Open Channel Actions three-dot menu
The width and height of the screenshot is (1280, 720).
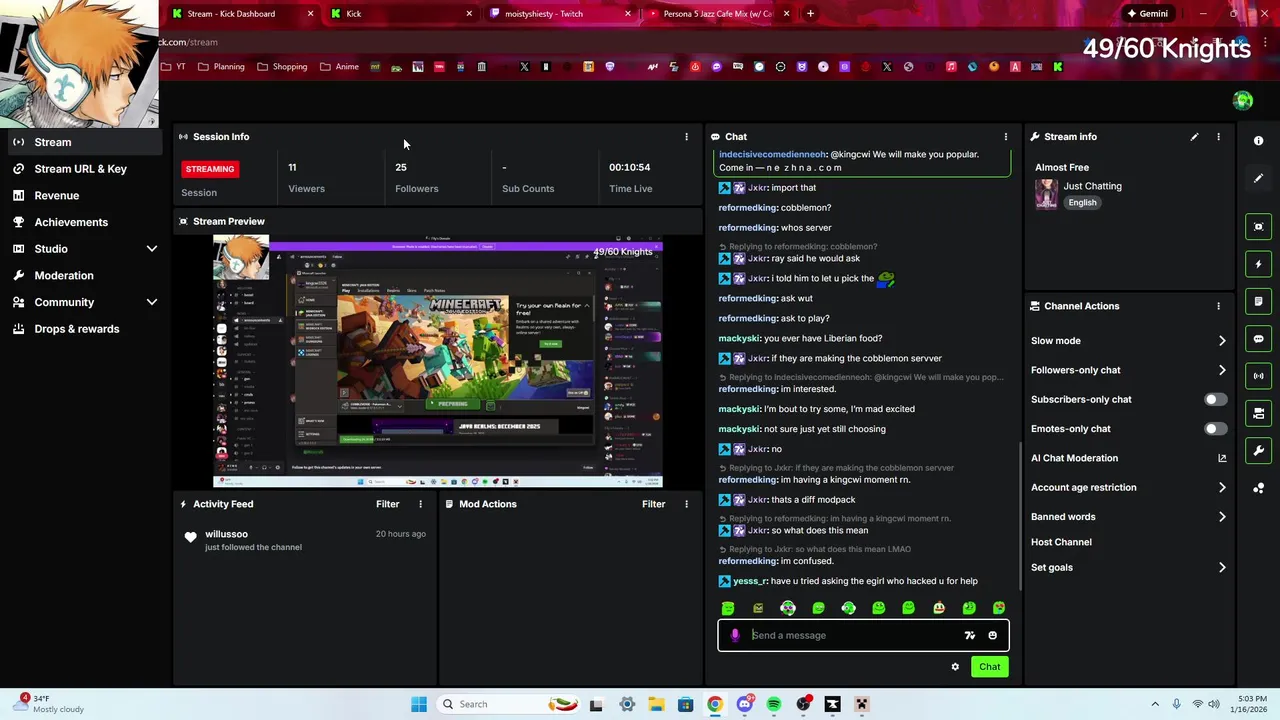pyautogui.click(x=1218, y=306)
